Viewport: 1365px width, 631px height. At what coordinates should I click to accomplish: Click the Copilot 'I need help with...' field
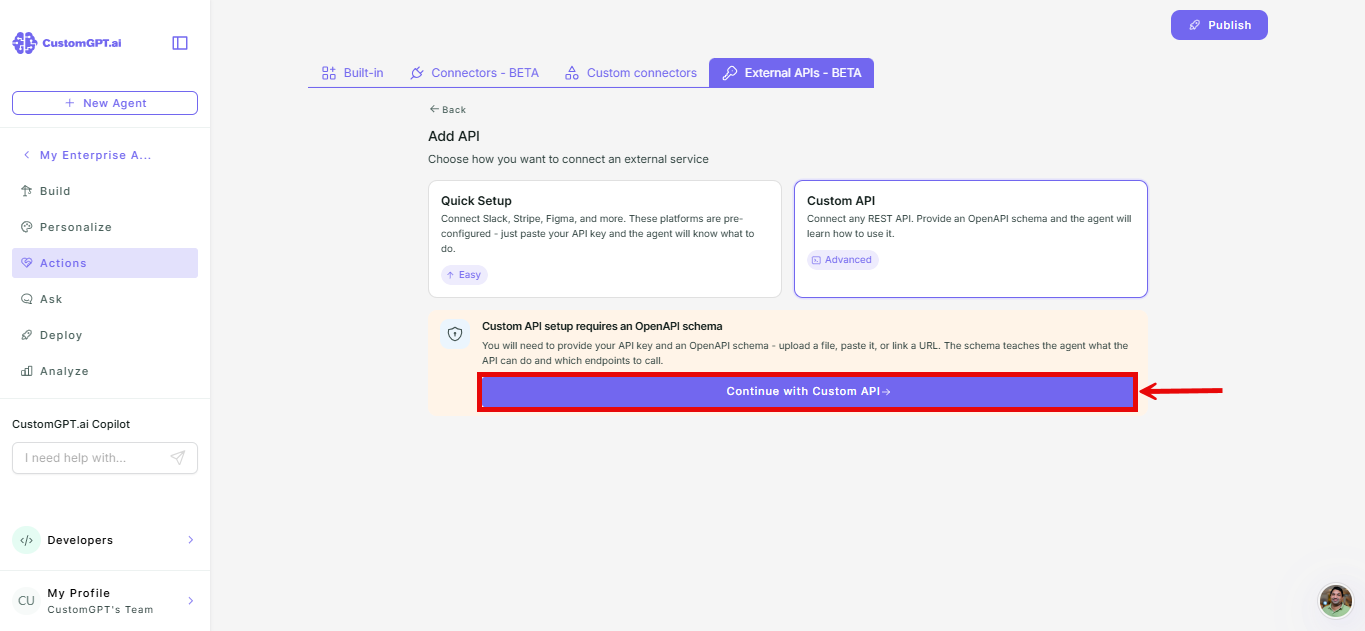tap(105, 458)
